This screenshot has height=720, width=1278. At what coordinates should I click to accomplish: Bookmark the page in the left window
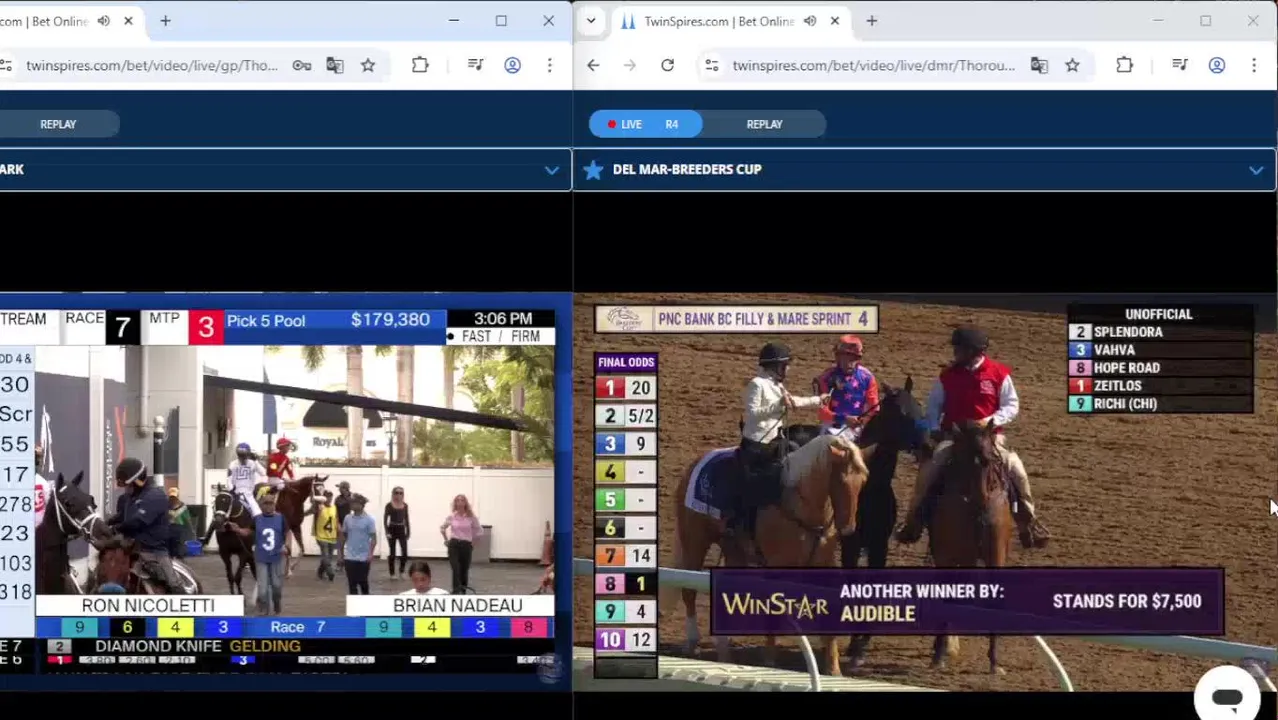[368, 66]
